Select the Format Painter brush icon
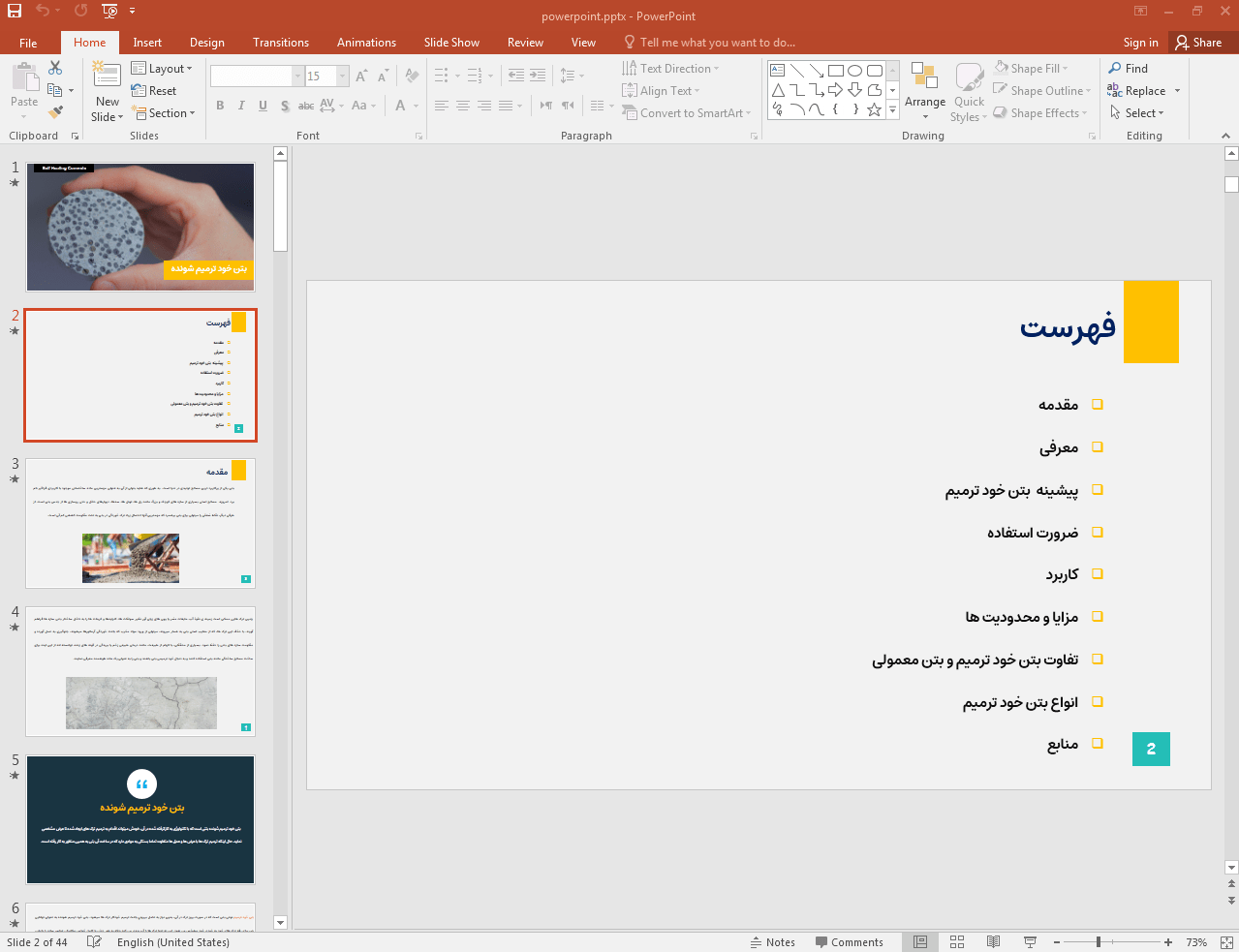 click(x=55, y=112)
